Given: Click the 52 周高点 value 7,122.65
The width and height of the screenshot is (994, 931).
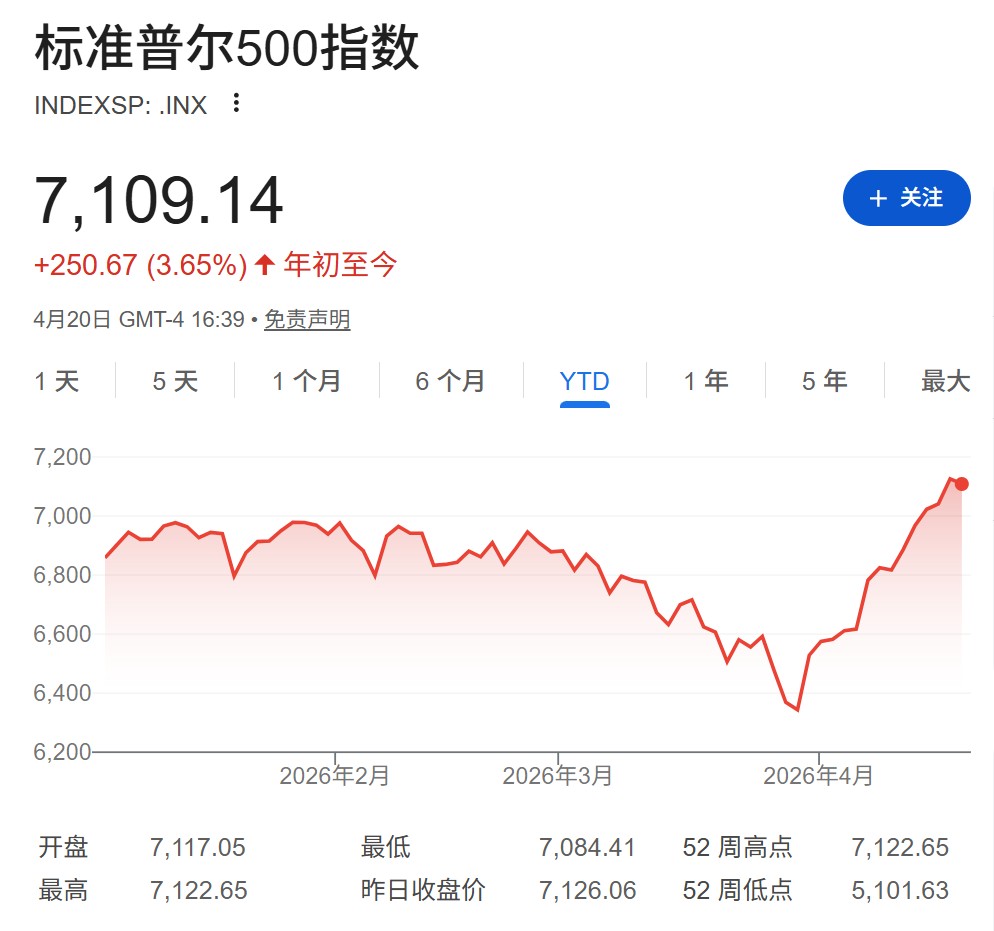Looking at the screenshot, I should tap(899, 848).
